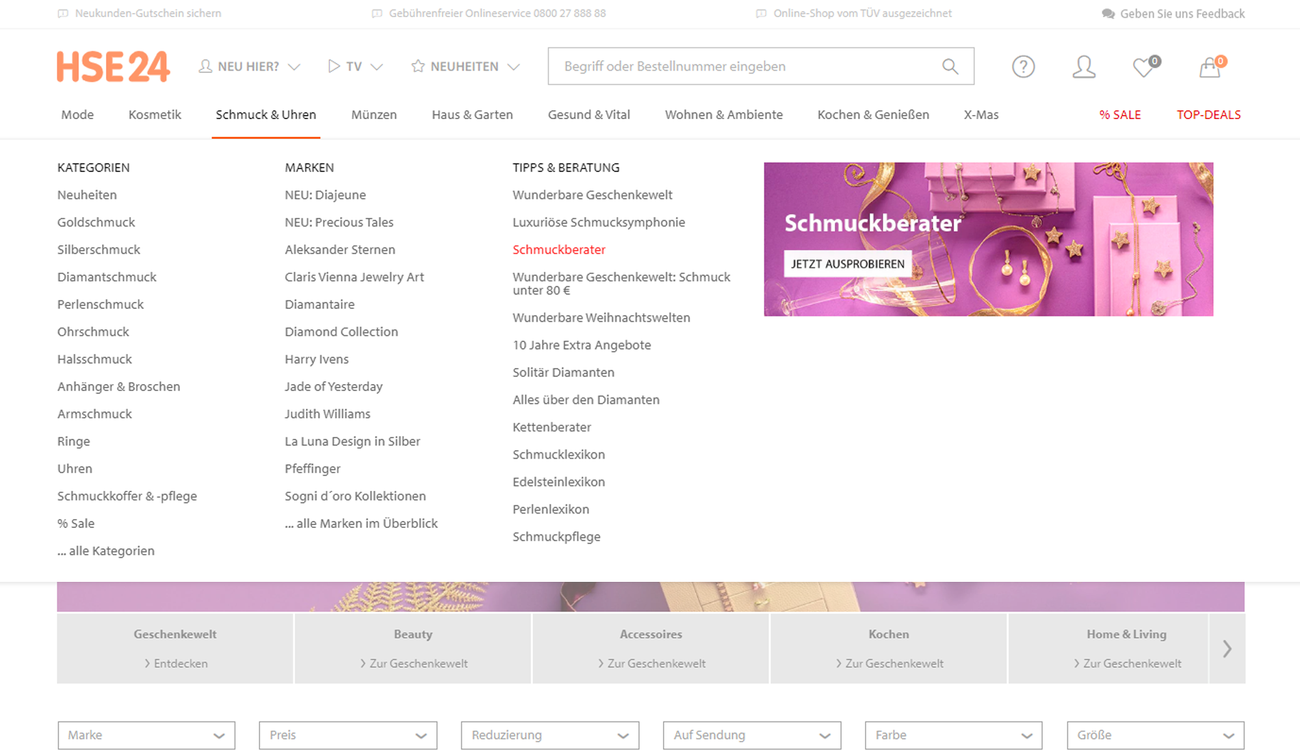Select the Kochen & Genießen menu item
Screen dimensions: 1300x753
(873, 115)
